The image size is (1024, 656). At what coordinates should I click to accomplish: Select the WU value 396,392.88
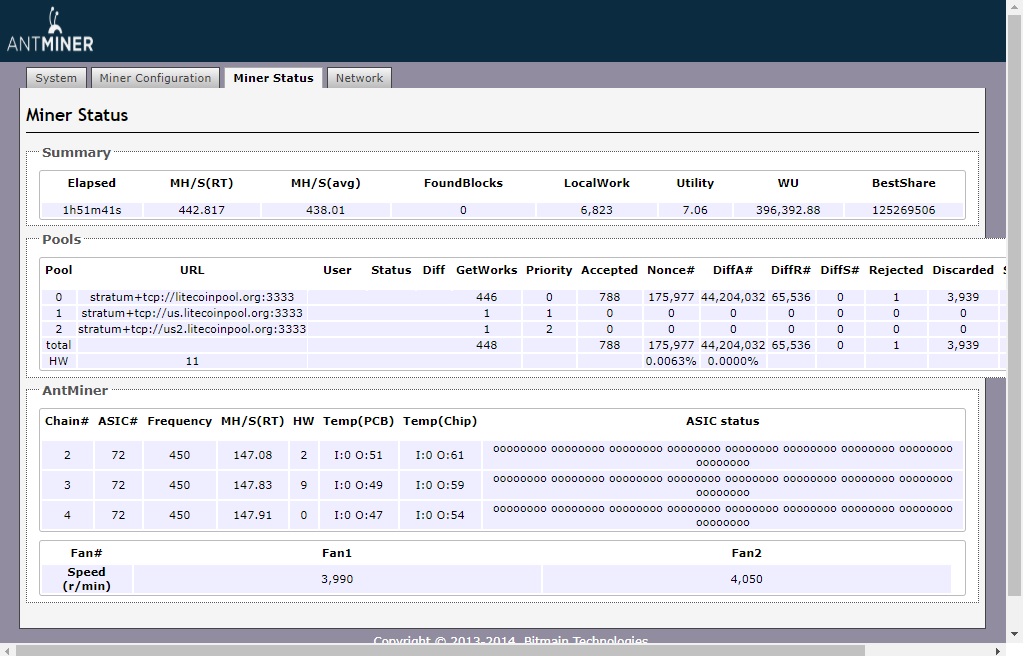[x=788, y=210]
